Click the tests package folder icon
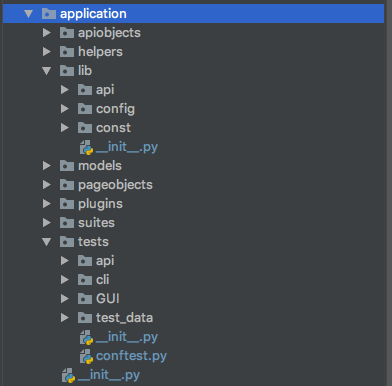This screenshot has width=392, height=386. pyautogui.click(x=67, y=242)
